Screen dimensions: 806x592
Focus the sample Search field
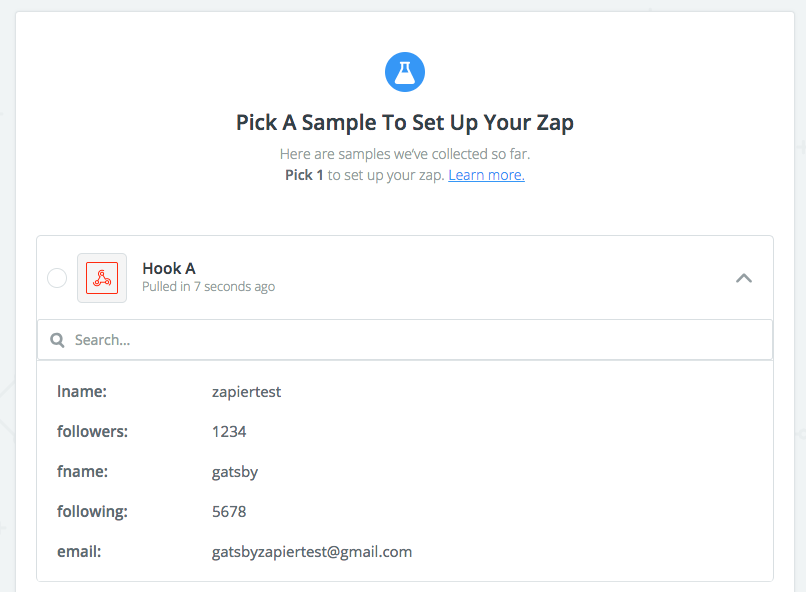(x=405, y=340)
